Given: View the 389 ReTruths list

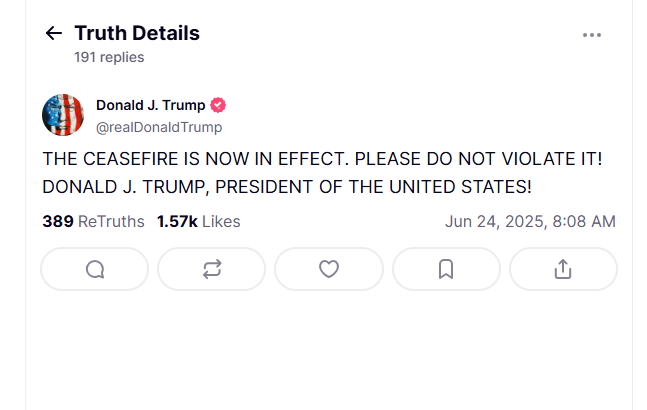Looking at the screenshot, I should [x=93, y=221].
